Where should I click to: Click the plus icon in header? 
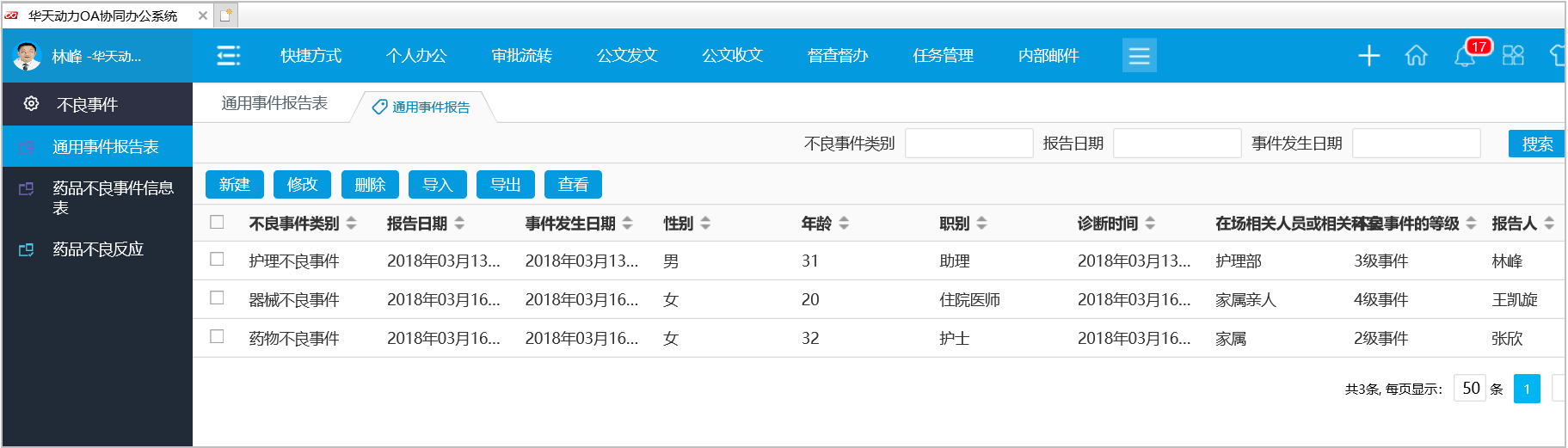(x=1368, y=56)
